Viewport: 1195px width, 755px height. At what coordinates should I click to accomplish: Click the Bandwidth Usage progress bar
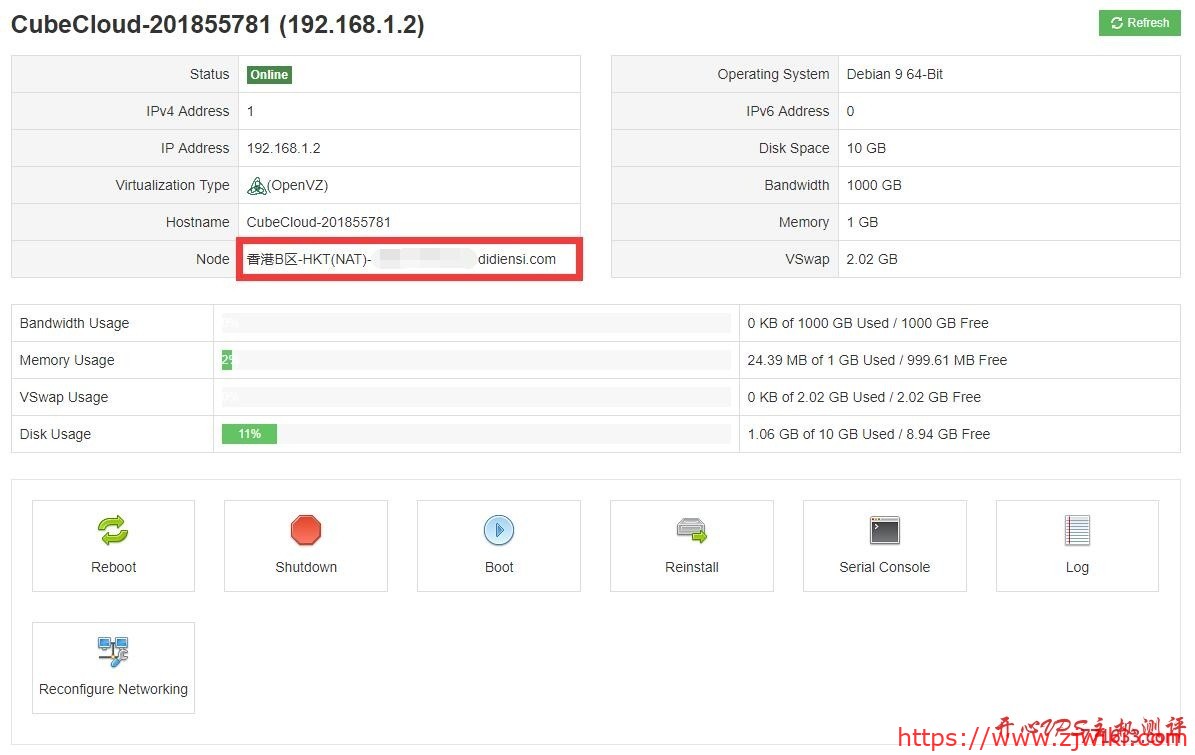[x=476, y=323]
